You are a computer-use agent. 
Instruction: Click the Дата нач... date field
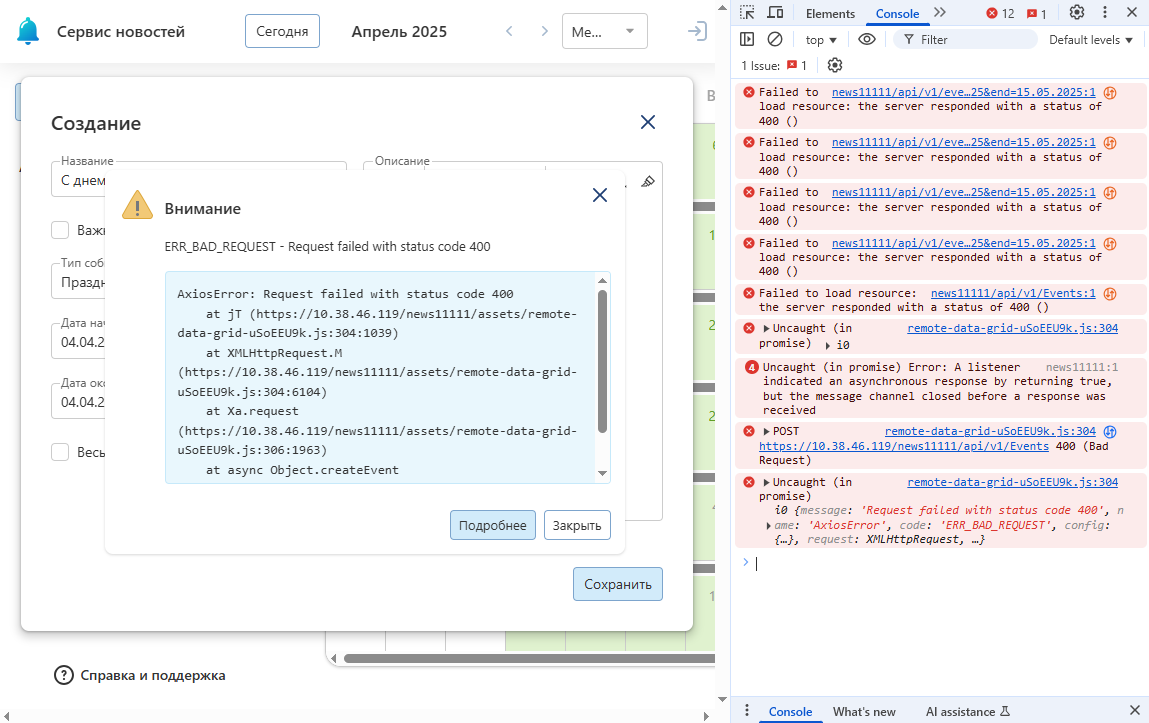(79, 341)
